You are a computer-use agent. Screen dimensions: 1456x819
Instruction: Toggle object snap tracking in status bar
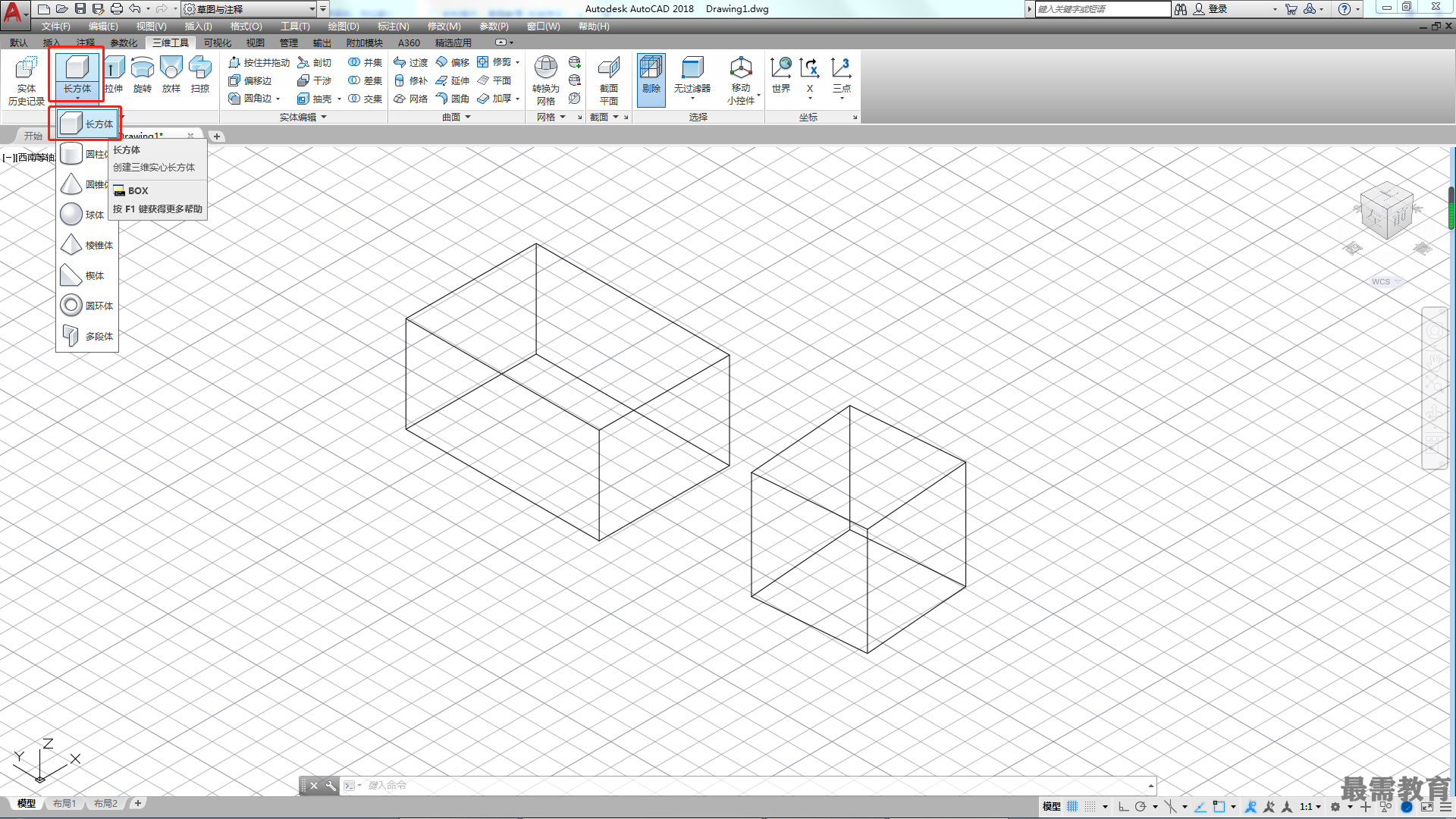pos(1200,807)
